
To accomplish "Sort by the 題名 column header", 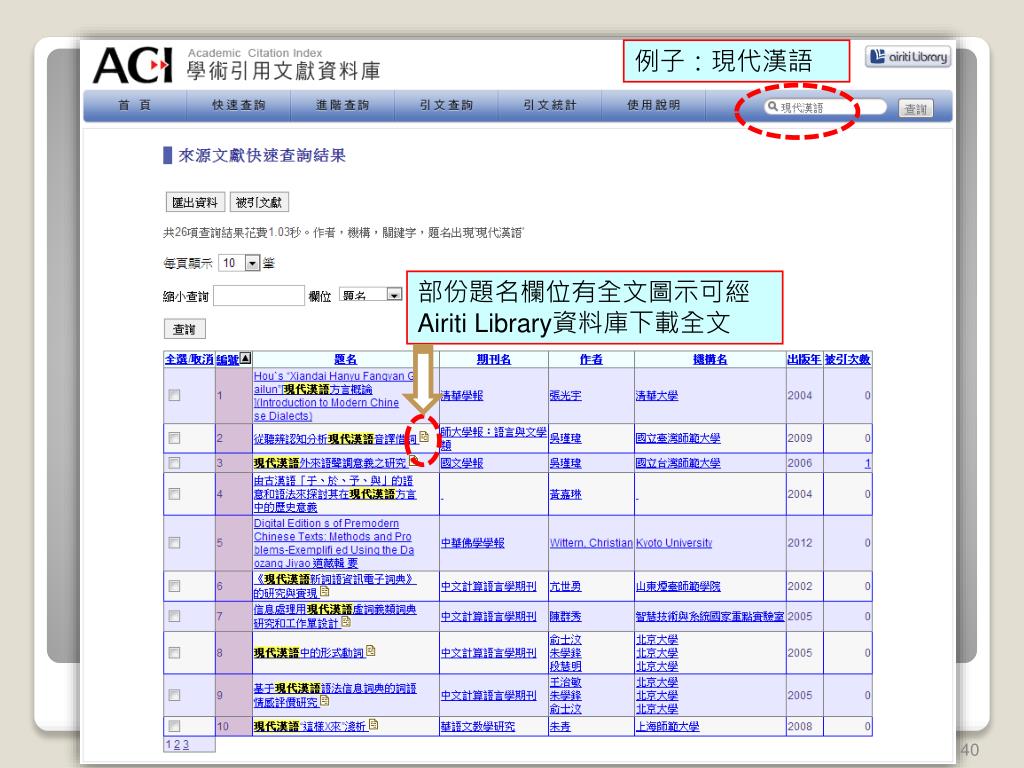I will 345,359.
